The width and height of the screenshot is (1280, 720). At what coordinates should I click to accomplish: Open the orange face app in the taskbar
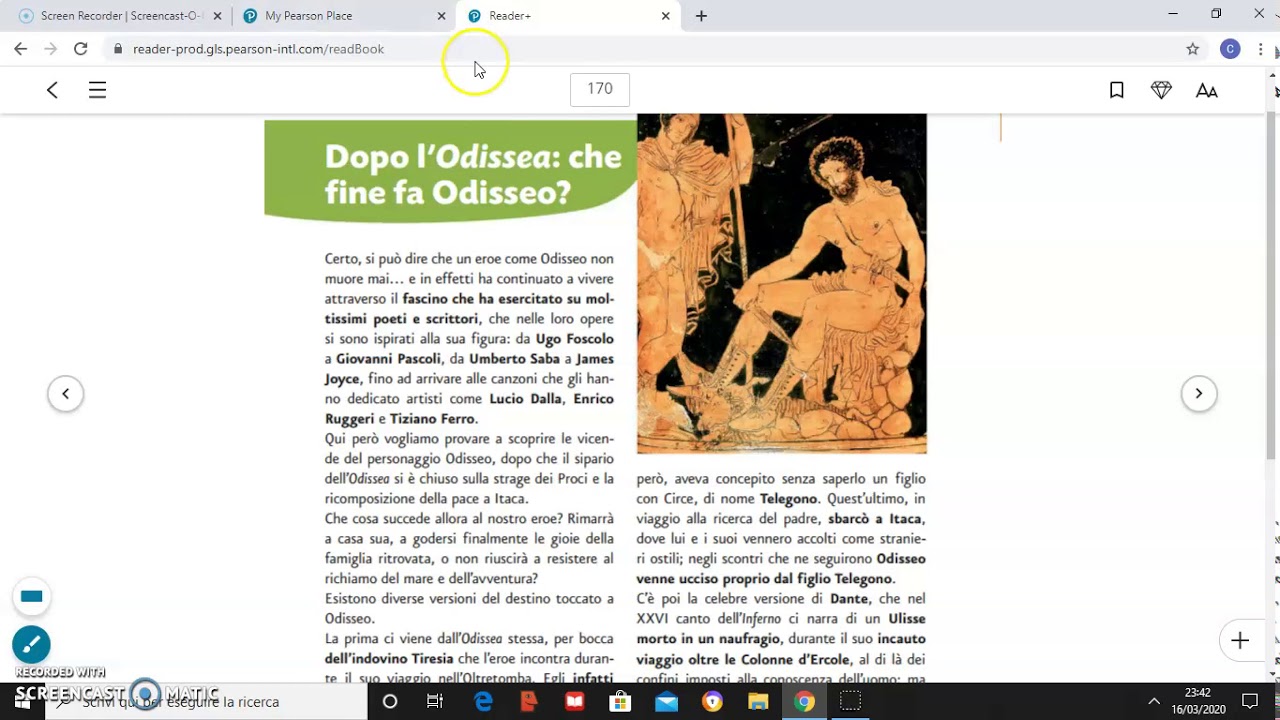point(528,702)
